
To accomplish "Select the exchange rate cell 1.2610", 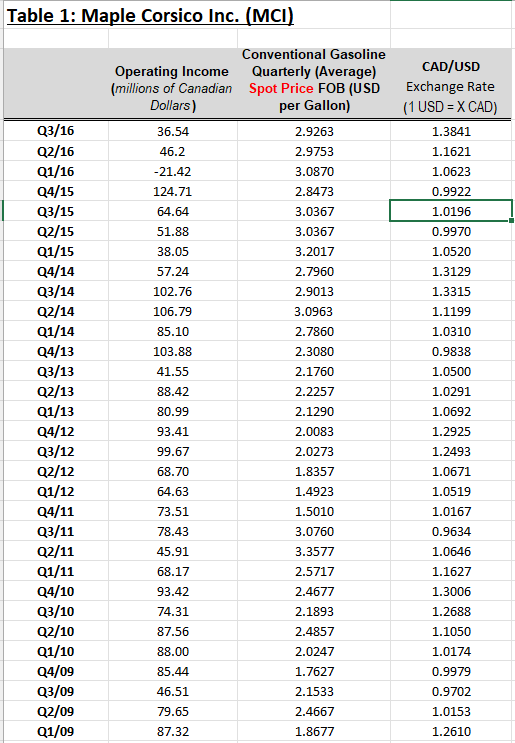I will pos(451,732).
